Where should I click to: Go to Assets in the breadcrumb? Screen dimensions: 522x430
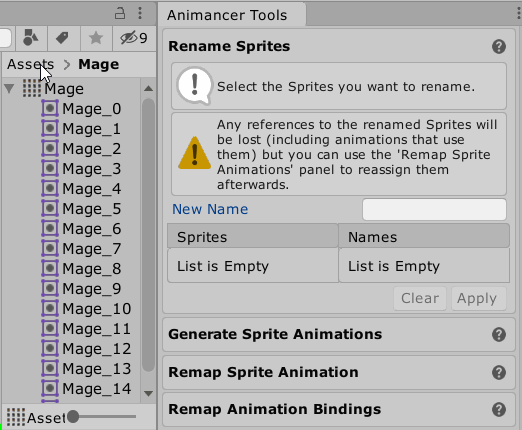click(30, 64)
